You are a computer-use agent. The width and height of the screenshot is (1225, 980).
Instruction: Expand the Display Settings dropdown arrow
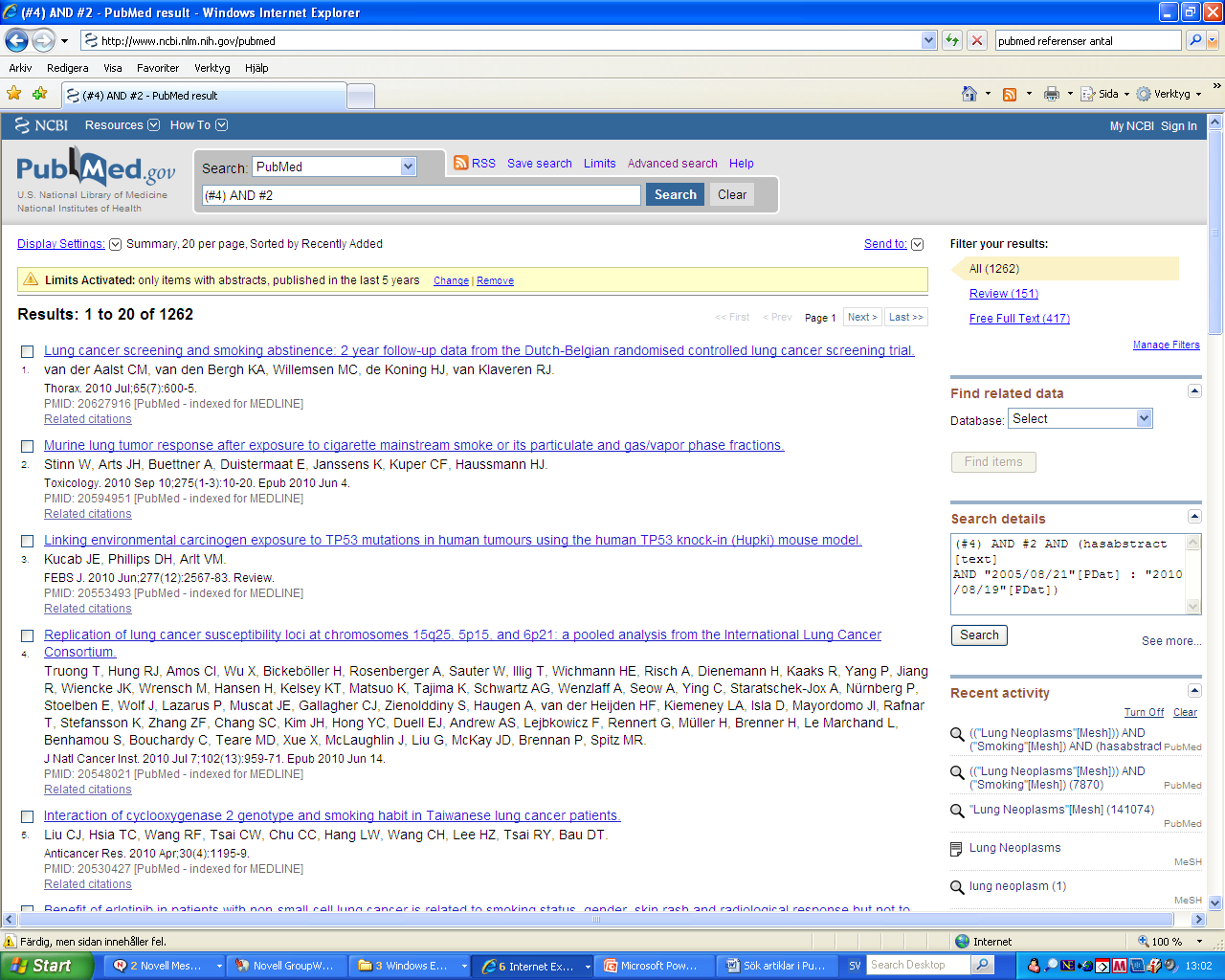coord(116,244)
